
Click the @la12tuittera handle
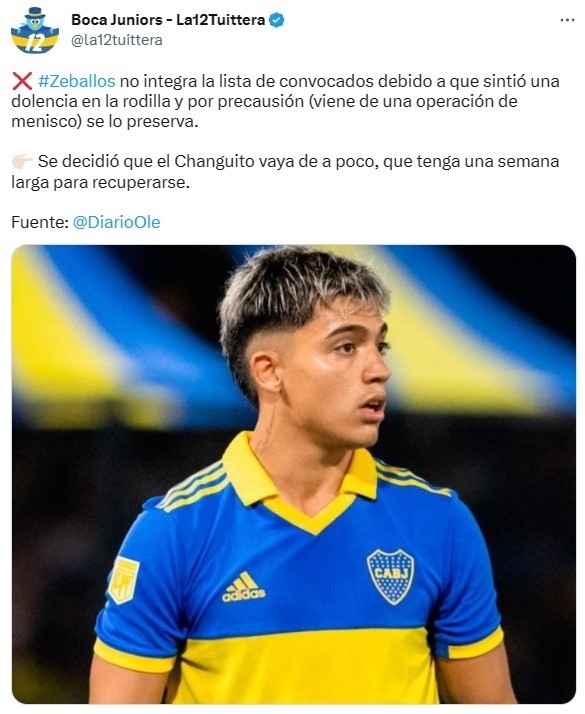tap(117, 40)
